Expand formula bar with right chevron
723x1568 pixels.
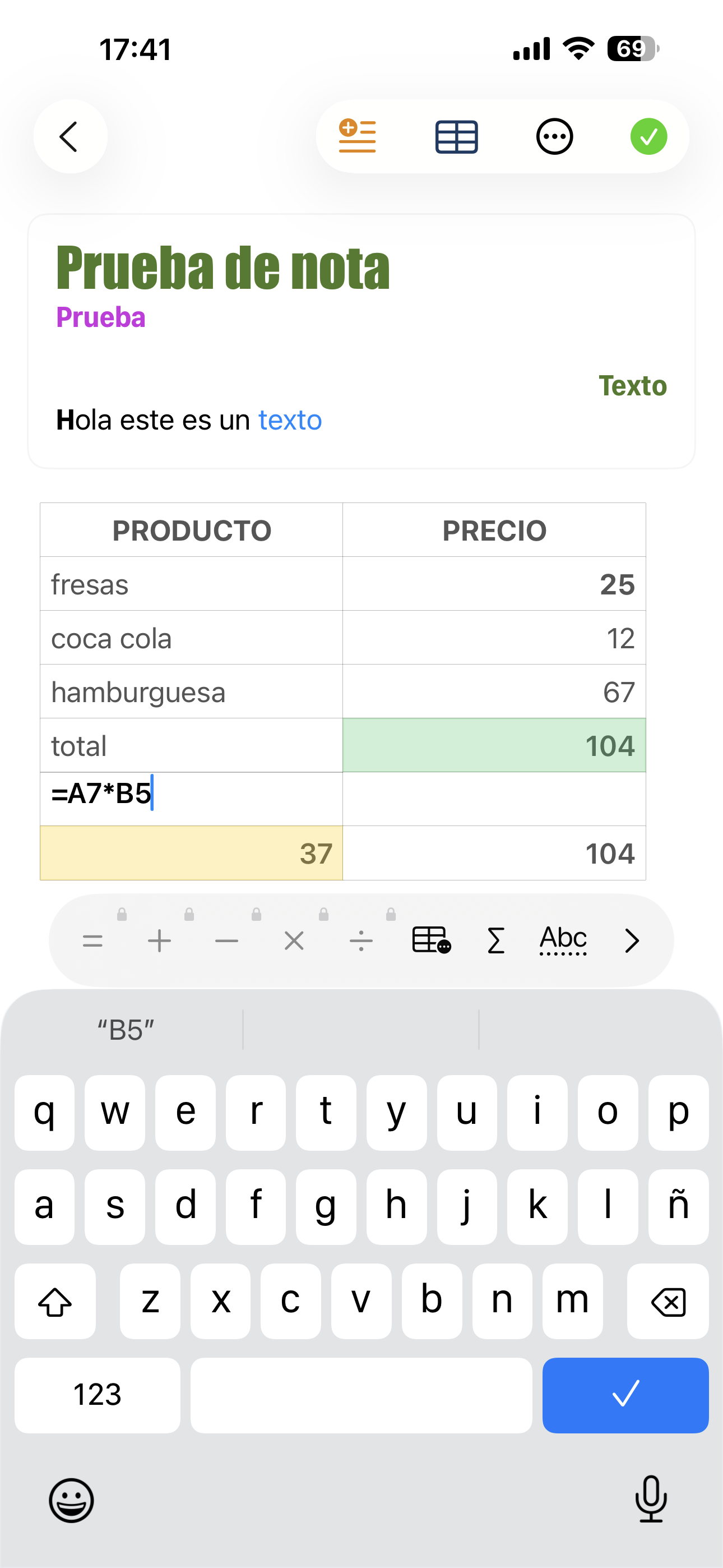(x=632, y=940)
